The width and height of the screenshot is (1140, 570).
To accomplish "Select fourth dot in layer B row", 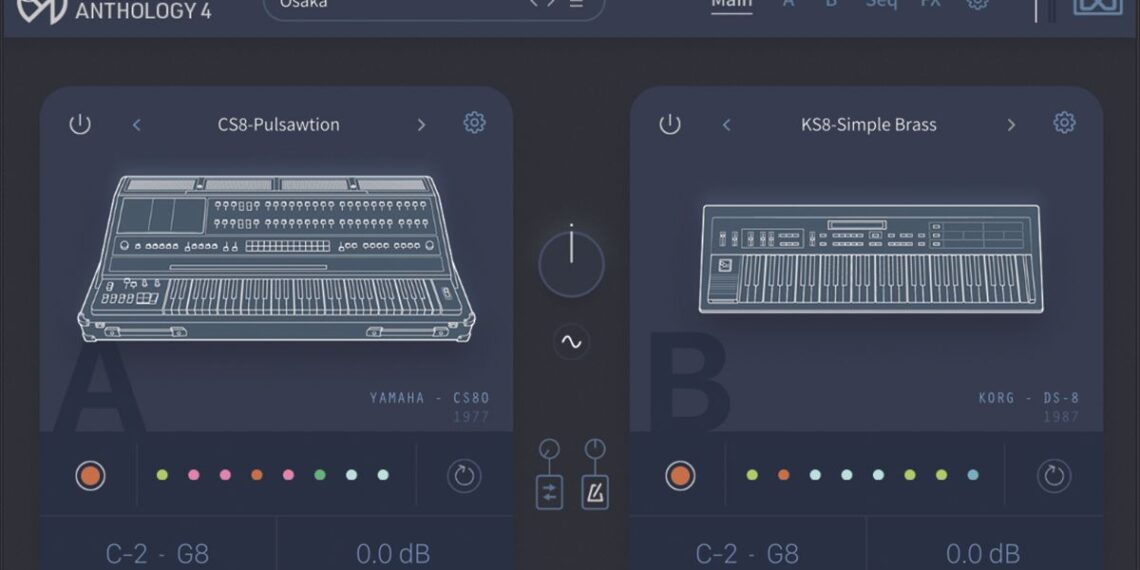I will [847, 475].
